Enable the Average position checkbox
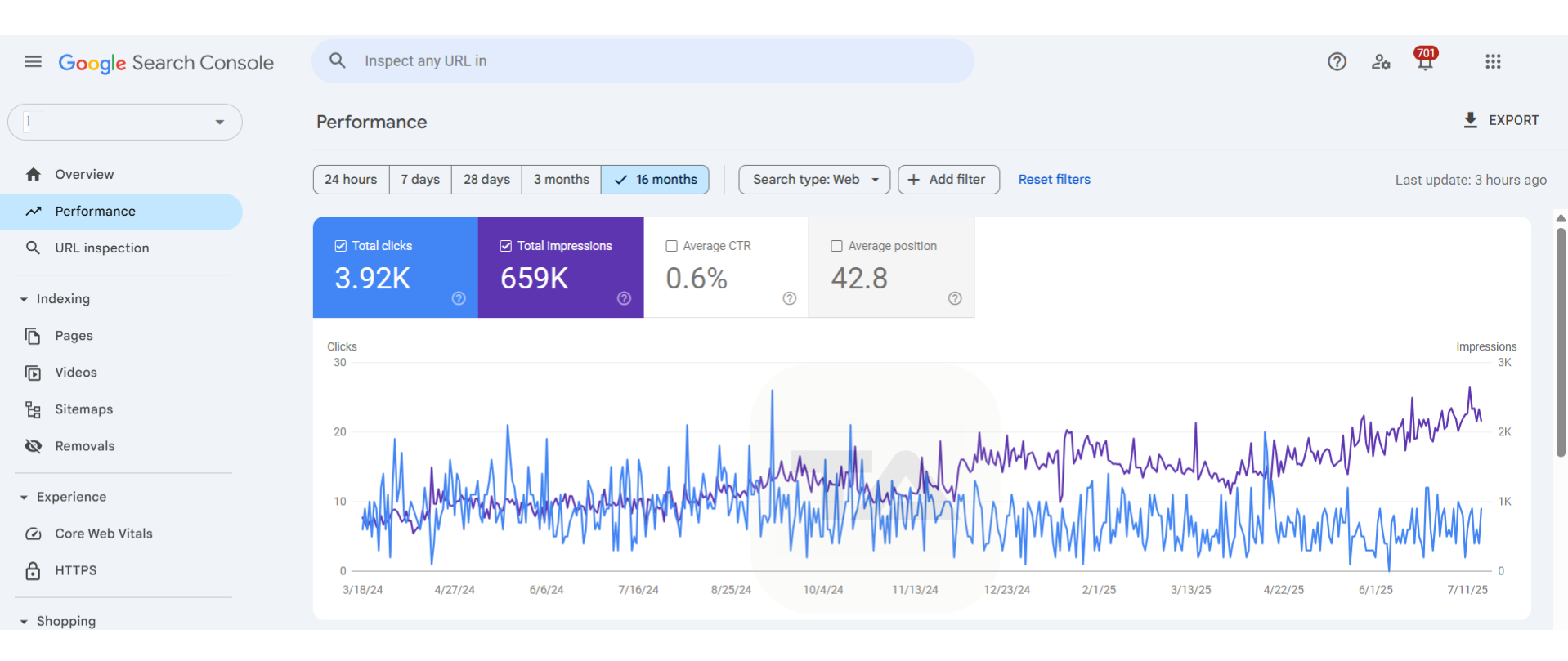1568x661 pixels. (x=836, y=246)
